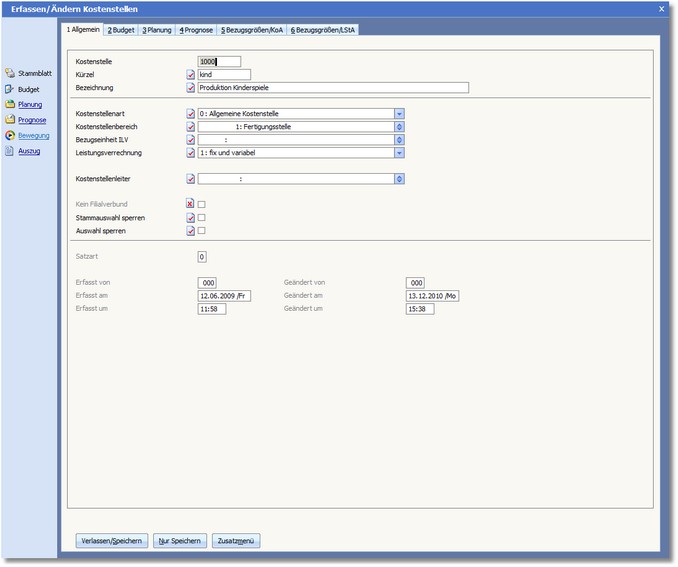Image resolution: width=678 pixels, height=567 pixels.
Task: Click the Zusatzmenü button
Action: (x=236, y=541)
